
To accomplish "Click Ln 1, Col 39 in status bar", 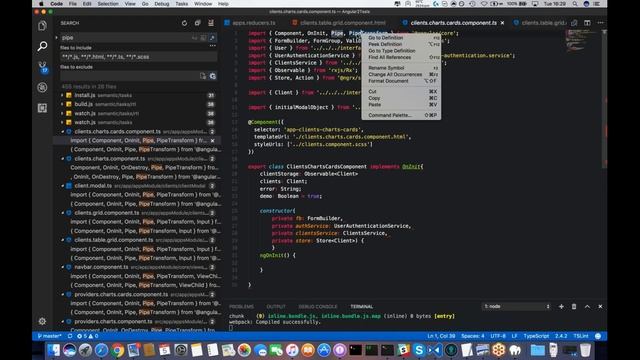I will pos(441,336).
